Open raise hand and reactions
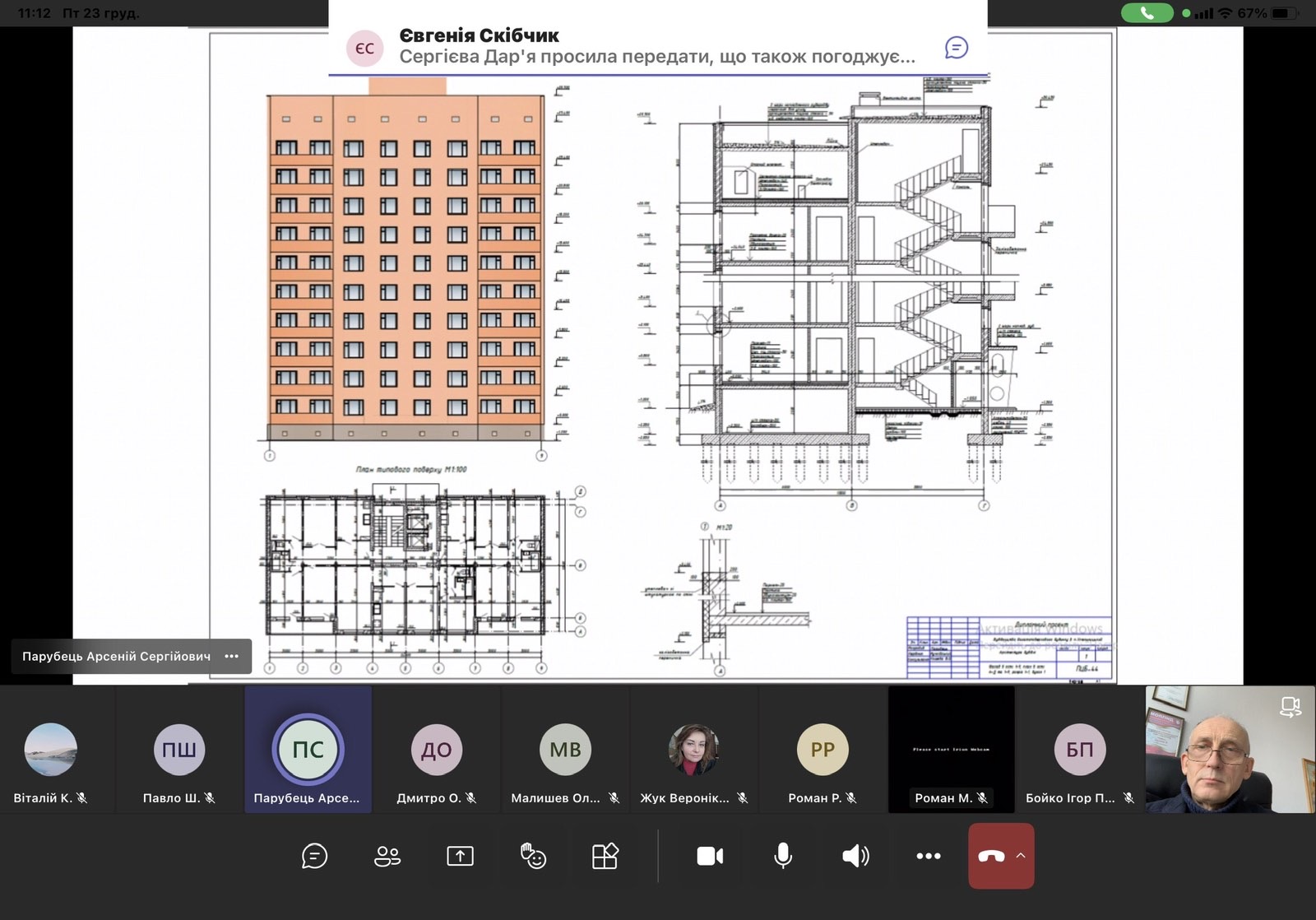 [533, 856]
